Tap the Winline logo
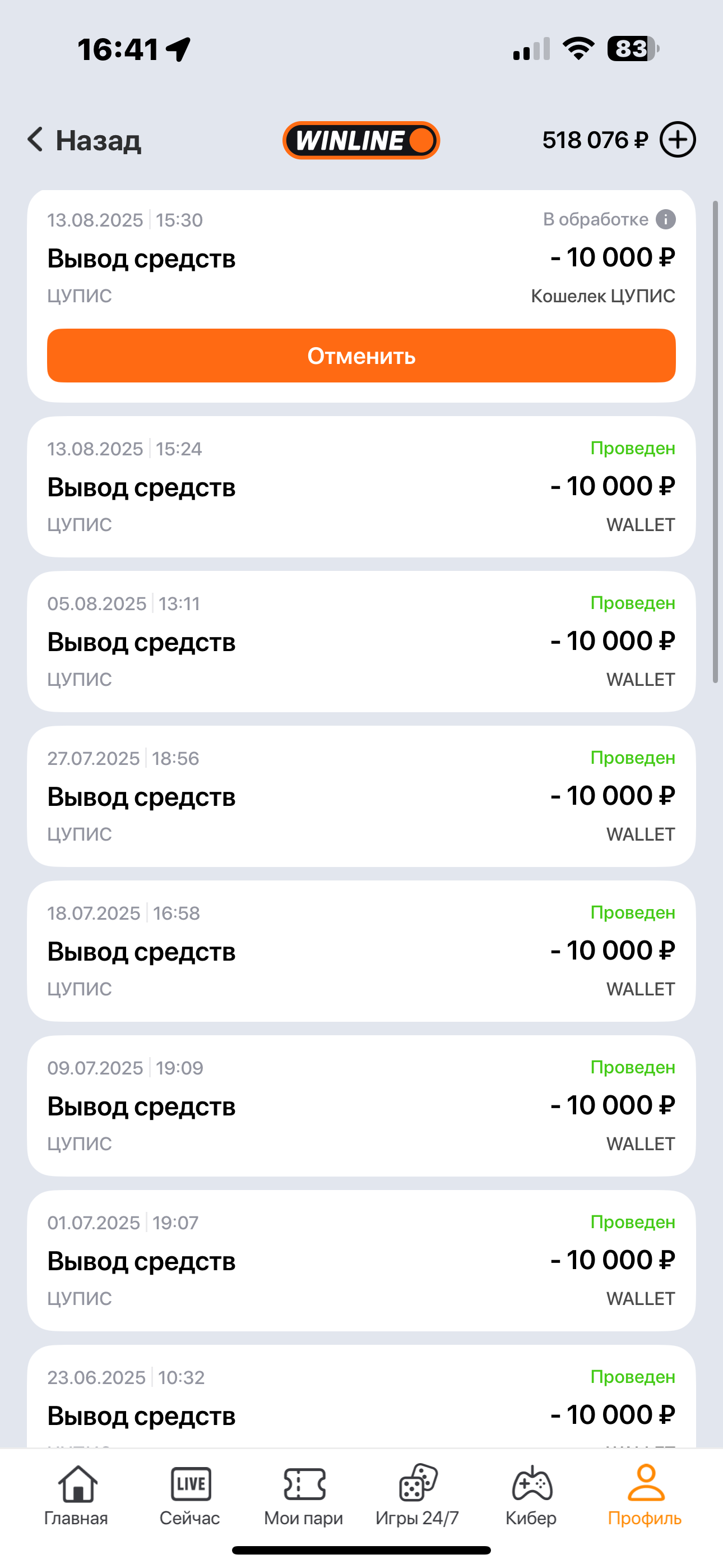 point(361,140)
